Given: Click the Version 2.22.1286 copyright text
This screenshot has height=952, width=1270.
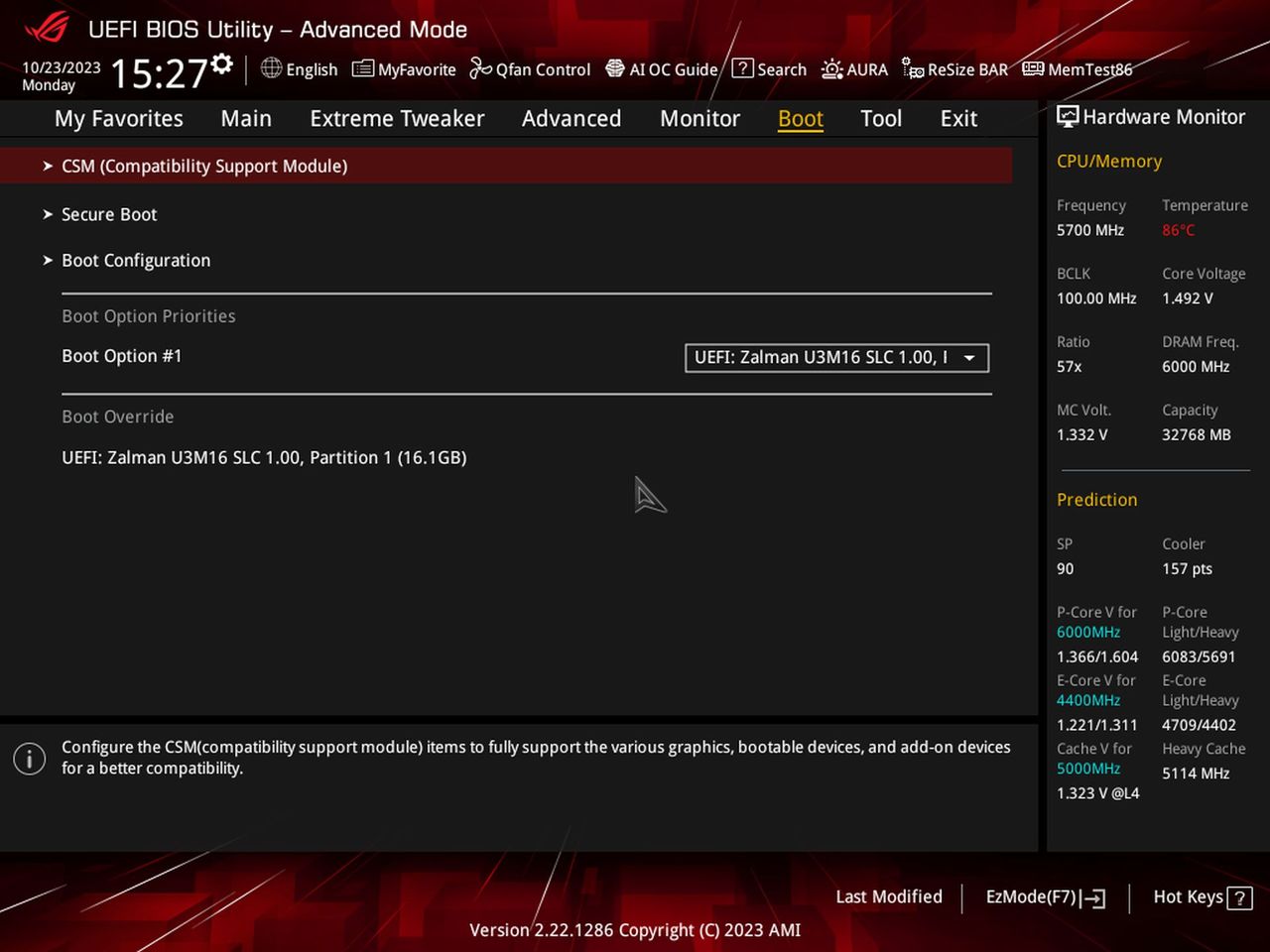Looking at the screenshot, I should point(635,930).
